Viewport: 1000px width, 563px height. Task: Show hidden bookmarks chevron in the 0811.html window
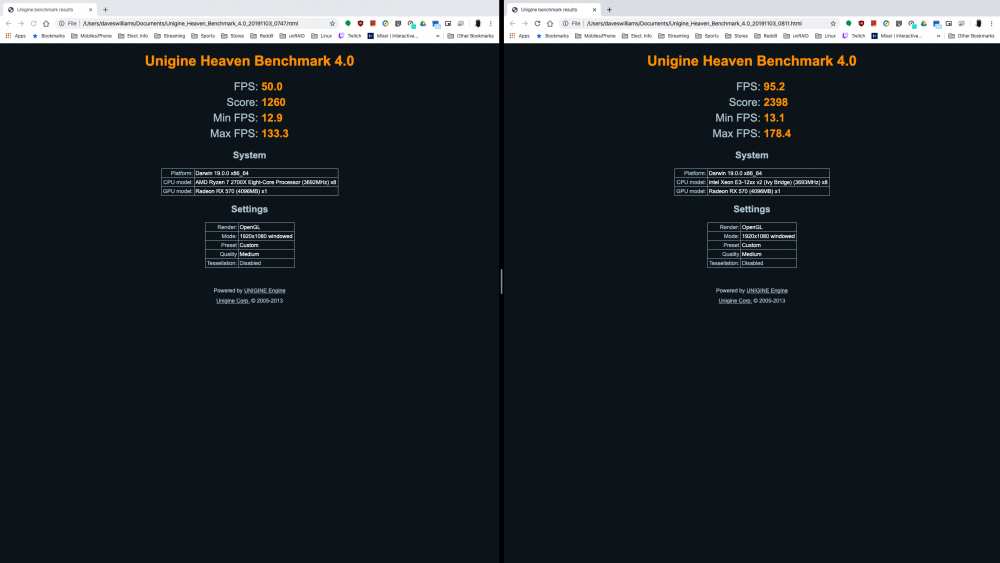(938, 36)
